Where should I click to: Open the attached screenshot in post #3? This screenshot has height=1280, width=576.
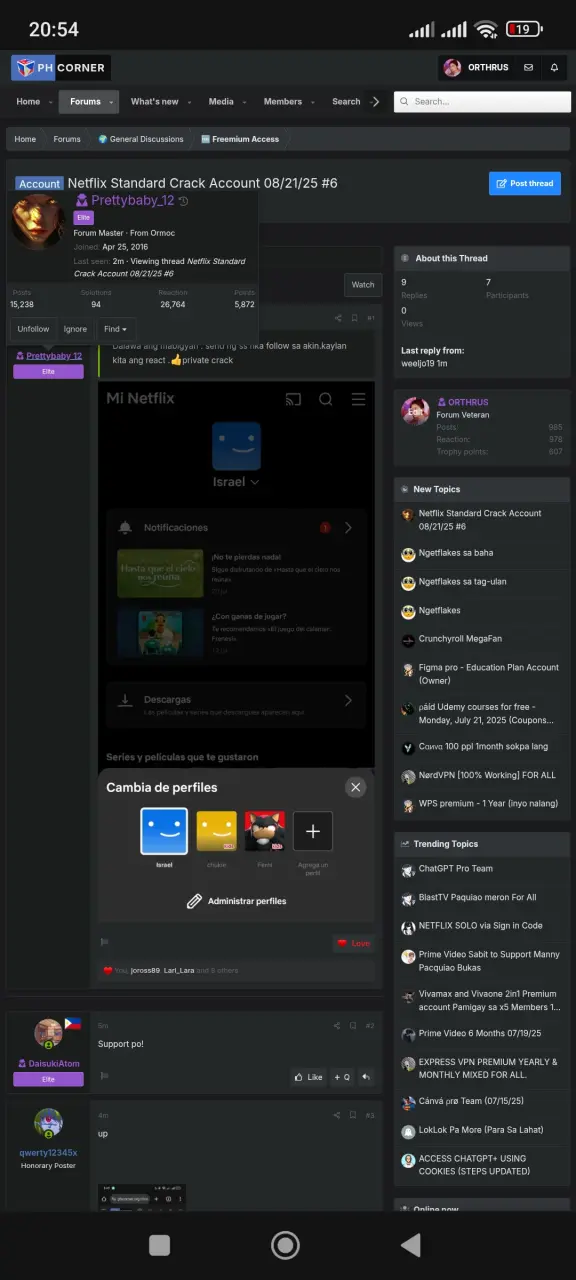click(142, 1197)
